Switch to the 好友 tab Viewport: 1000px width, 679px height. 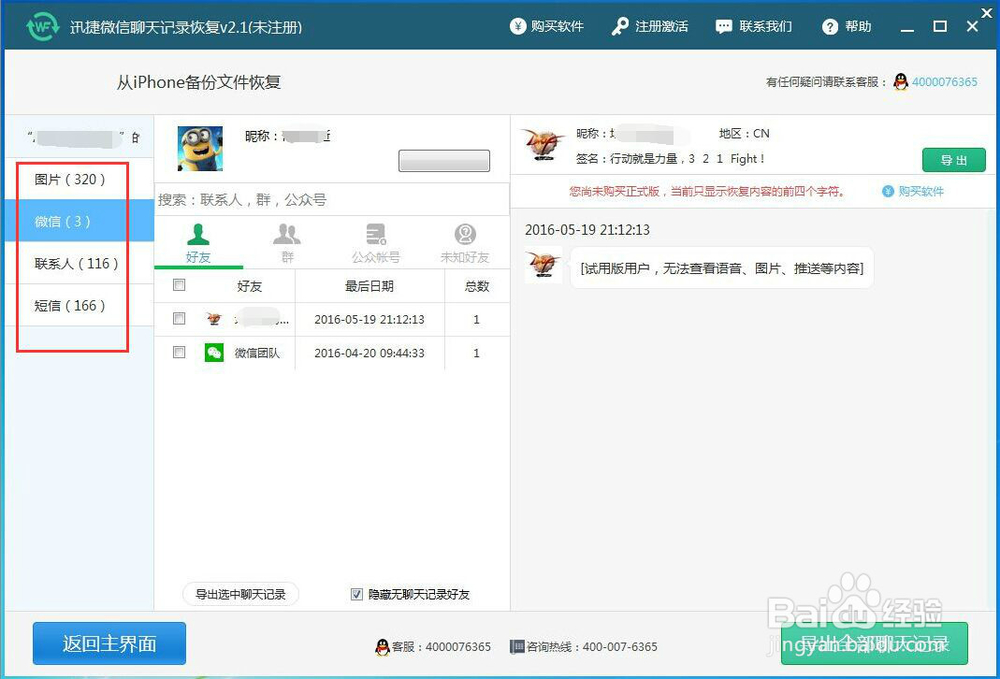point(198,244)
